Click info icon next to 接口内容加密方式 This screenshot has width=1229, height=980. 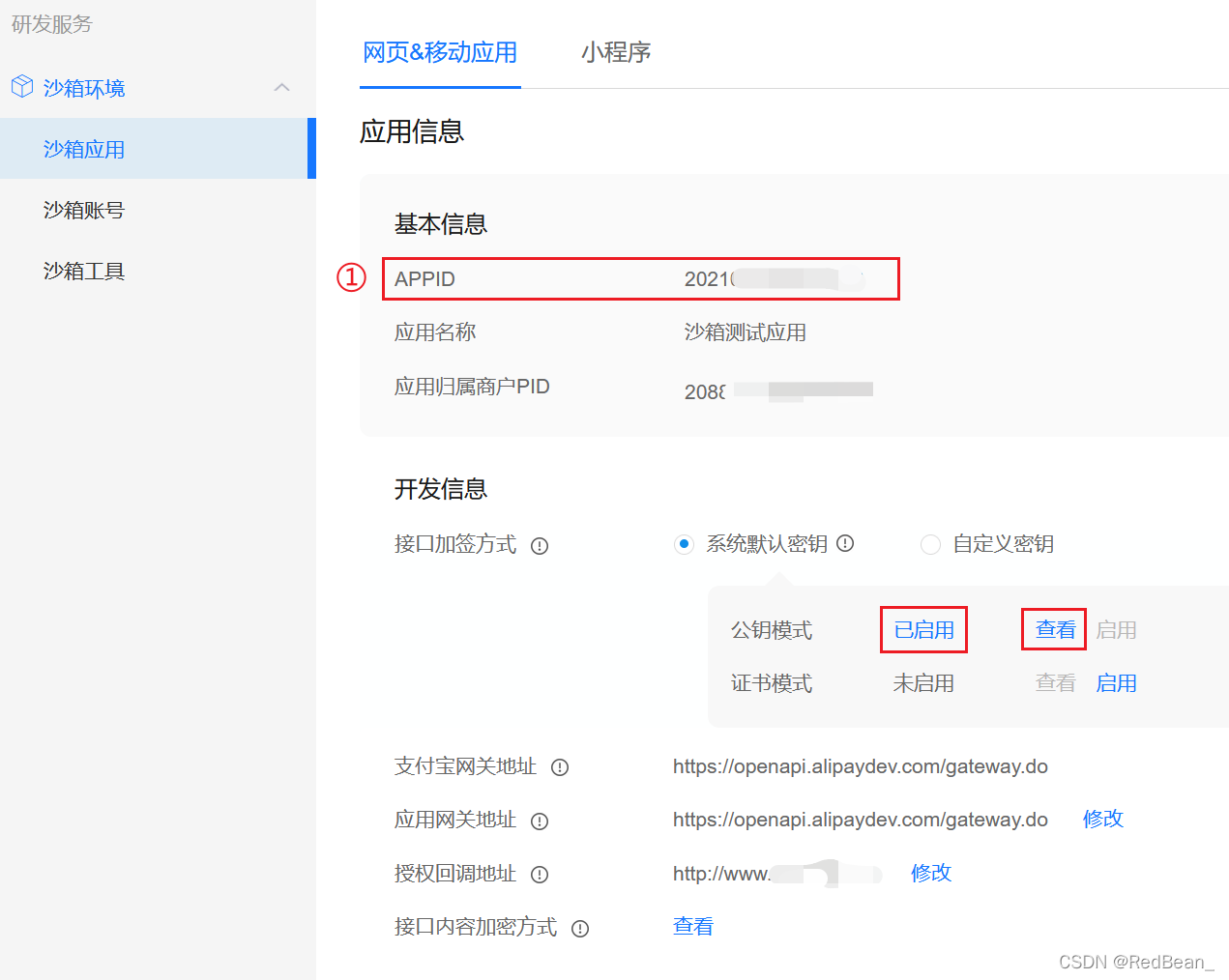pyautogui.click(x=580, y=929)
